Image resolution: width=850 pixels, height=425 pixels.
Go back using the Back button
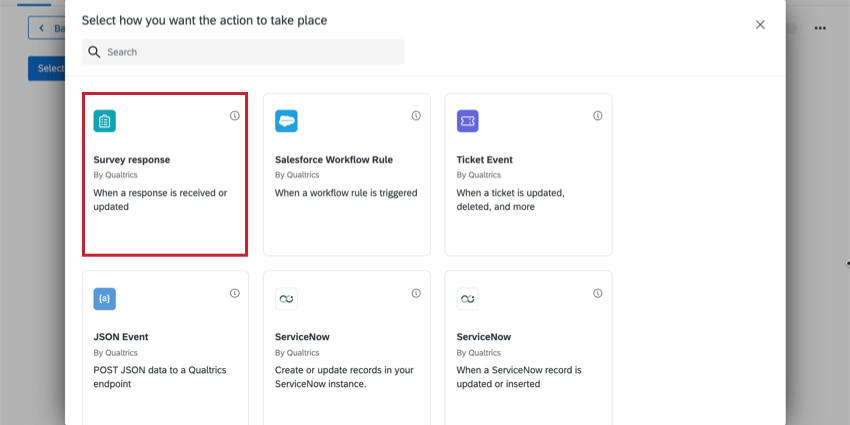coord(47,28)
